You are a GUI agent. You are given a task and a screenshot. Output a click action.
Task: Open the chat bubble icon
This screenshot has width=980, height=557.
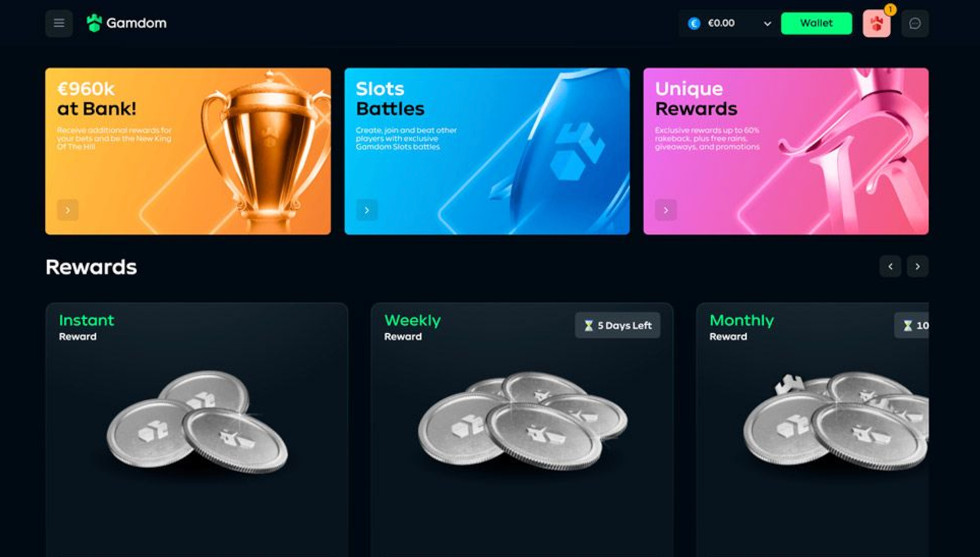tap(914, 23)
